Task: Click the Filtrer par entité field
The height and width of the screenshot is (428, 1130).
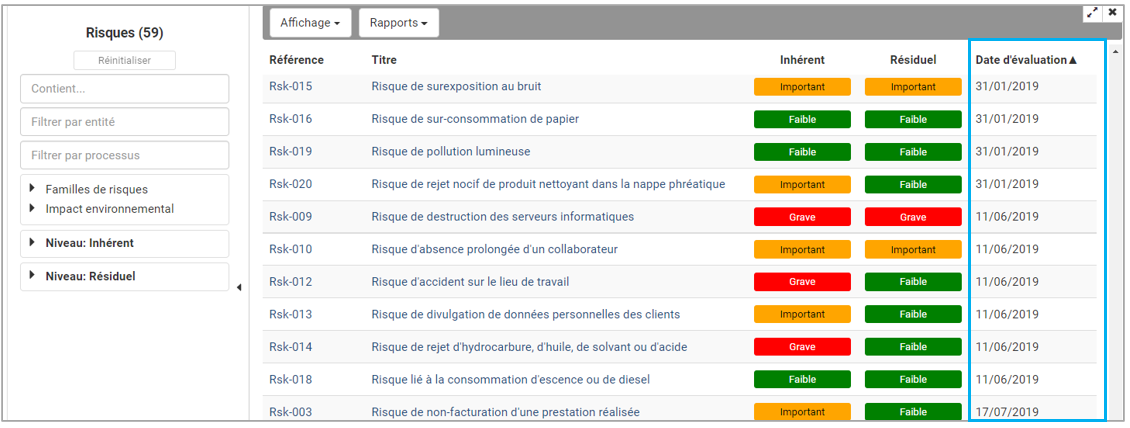Action: (124, 122)
